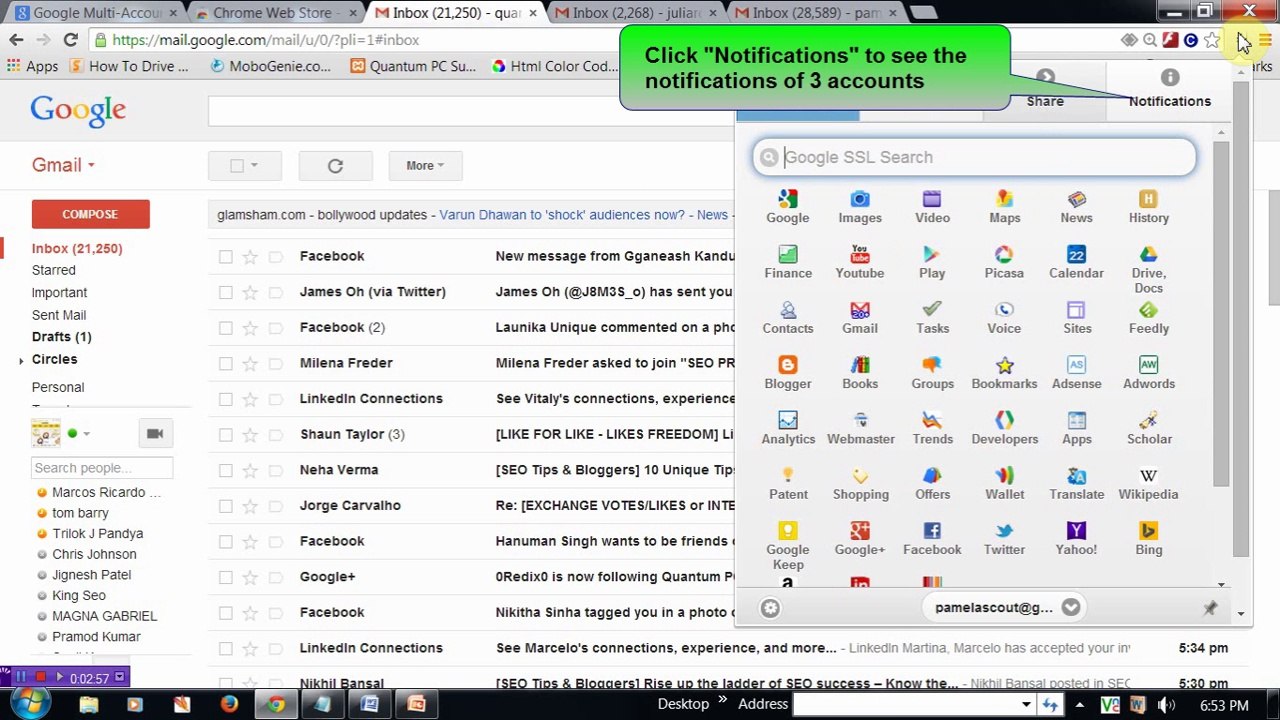Screen dimensions: 1280x720
Task: Open the More actions dropdown
Action: tap(425, 166)
